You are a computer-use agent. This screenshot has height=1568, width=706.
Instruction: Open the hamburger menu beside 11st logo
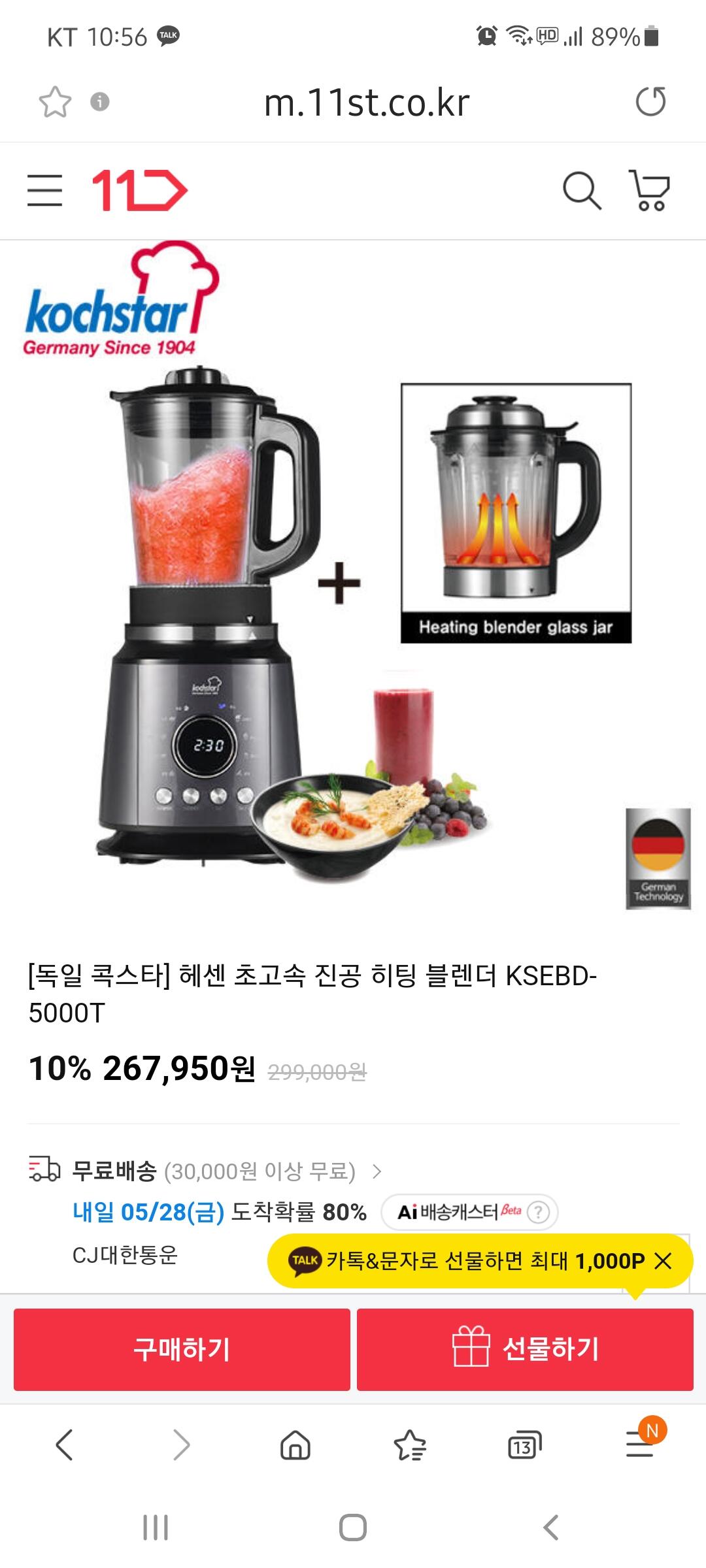tap(44, 191)
